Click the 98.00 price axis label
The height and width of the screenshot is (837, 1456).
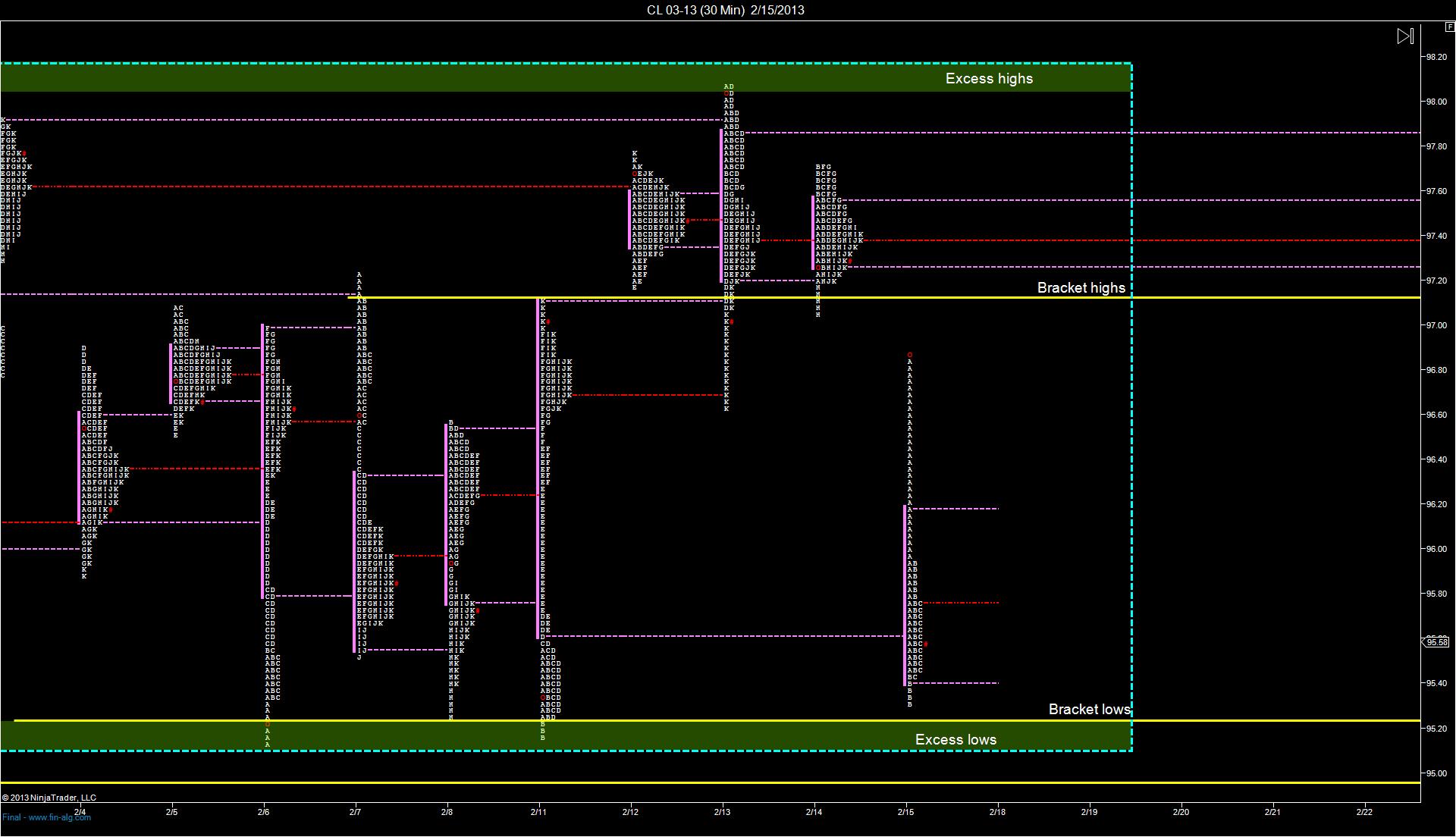[x=1436, y=102]
